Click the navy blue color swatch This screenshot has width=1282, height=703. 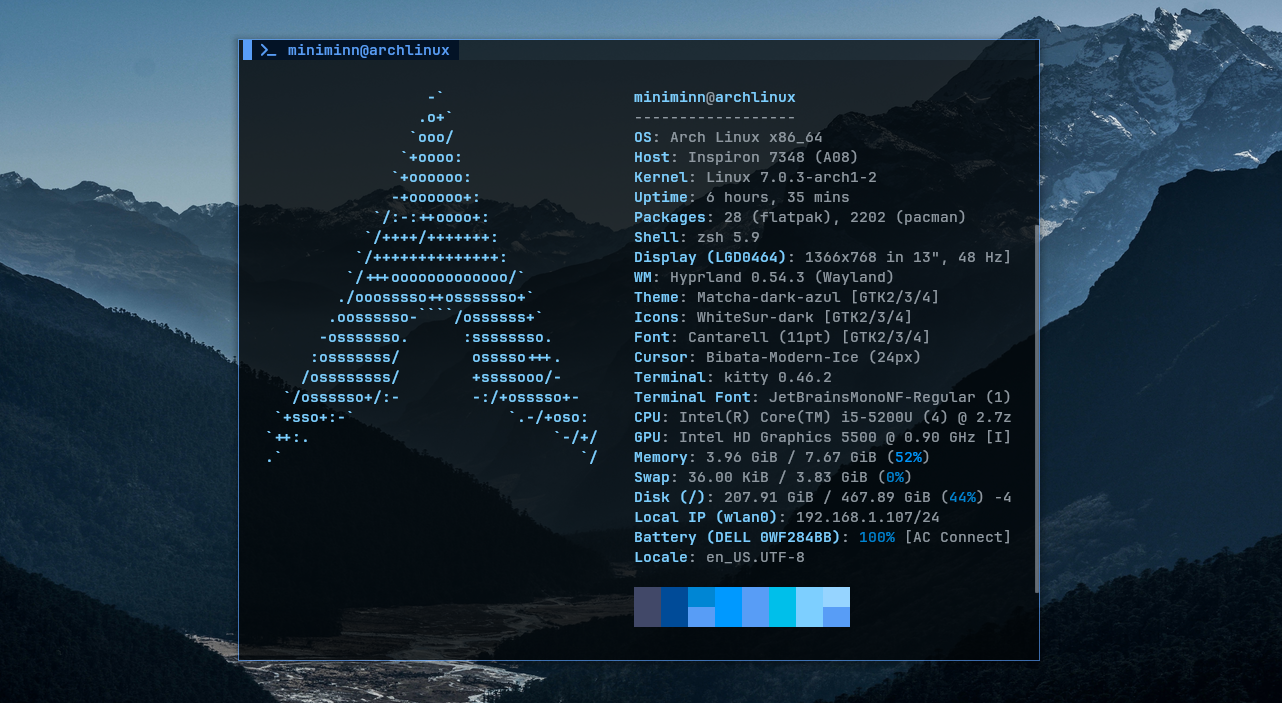coord(674,607)
